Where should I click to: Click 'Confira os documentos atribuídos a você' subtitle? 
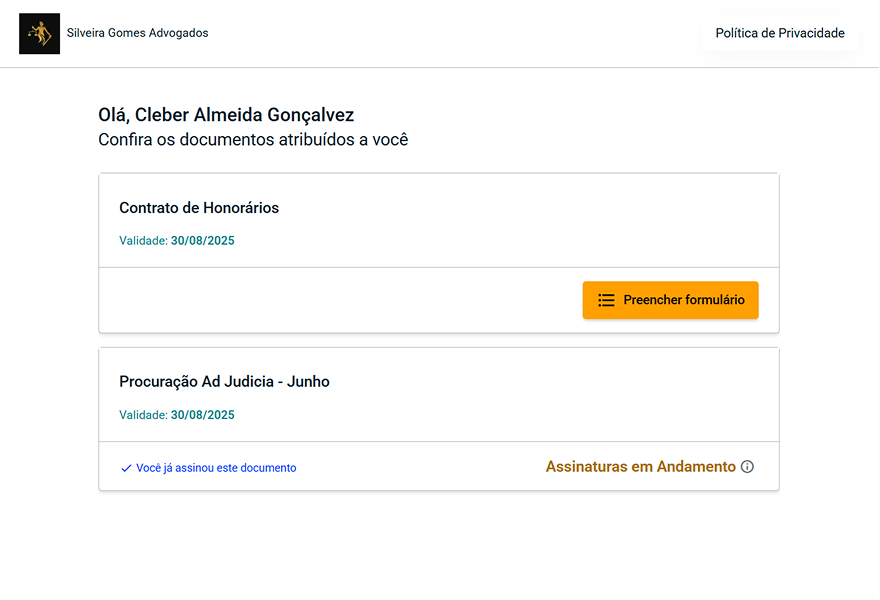(x=253, y=140)
